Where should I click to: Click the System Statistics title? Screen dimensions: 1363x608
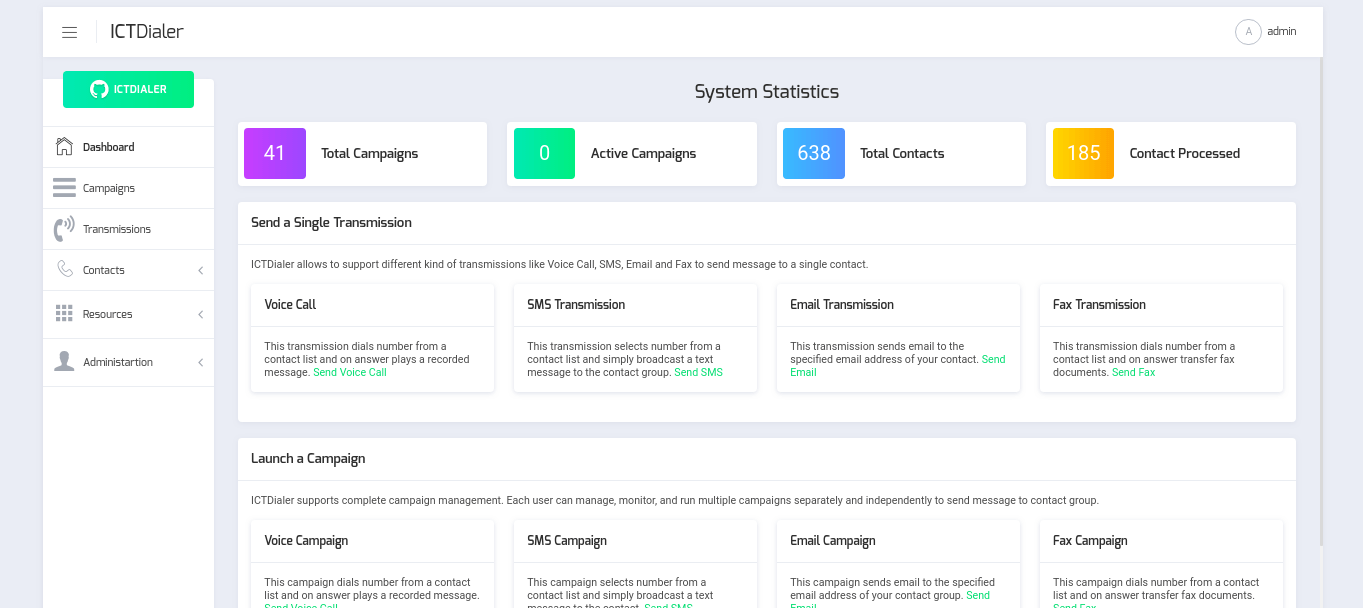click(x=767, y=91)
